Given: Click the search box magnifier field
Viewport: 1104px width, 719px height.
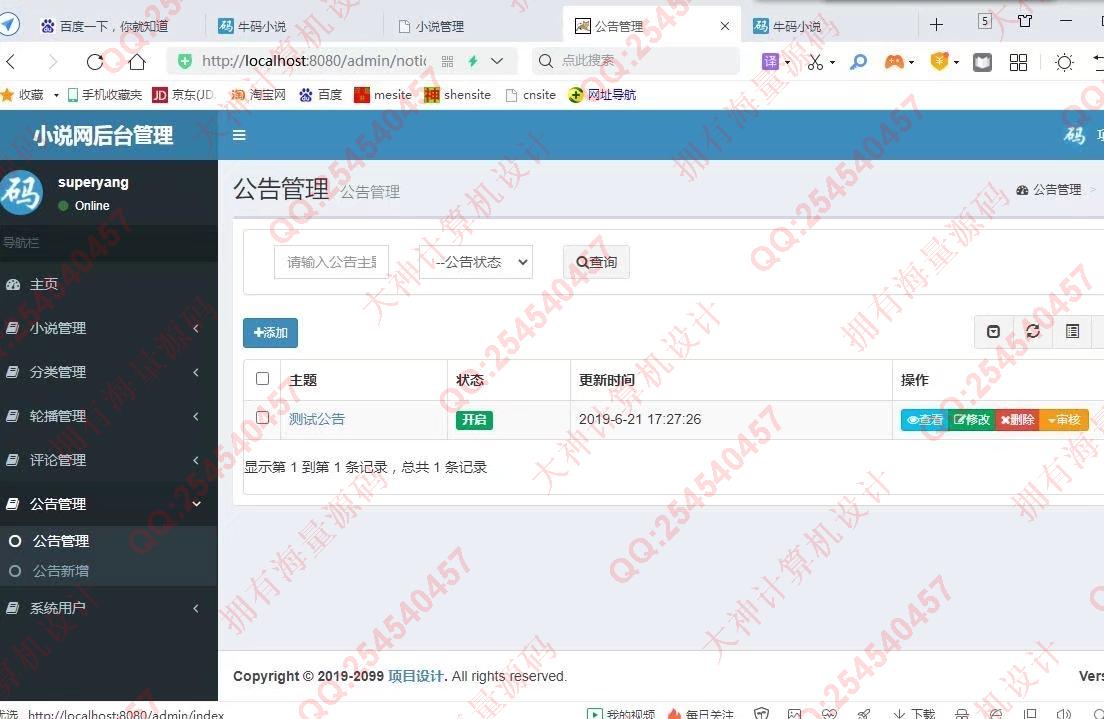Looking at the screenshot, I should pyautogui.click(x=636, y=61).
